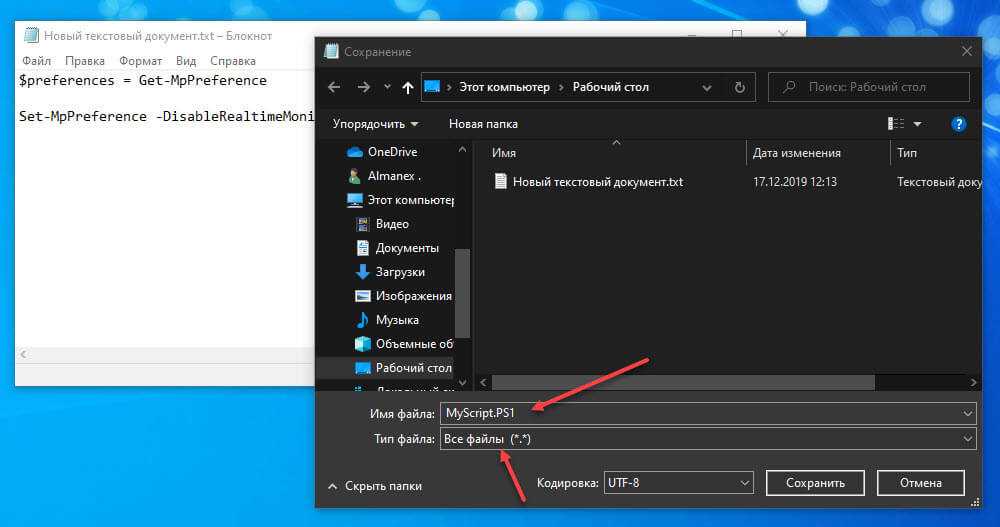
Task: Open the Загрузки folder in sidebar
Action: [399, 272]
